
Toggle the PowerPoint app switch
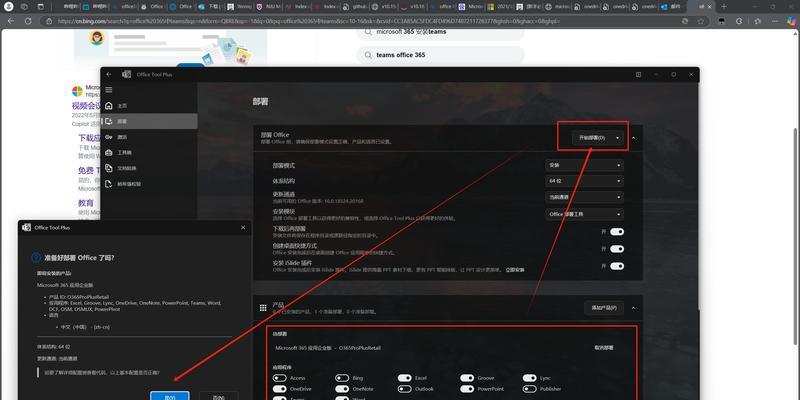pos(467,389)
